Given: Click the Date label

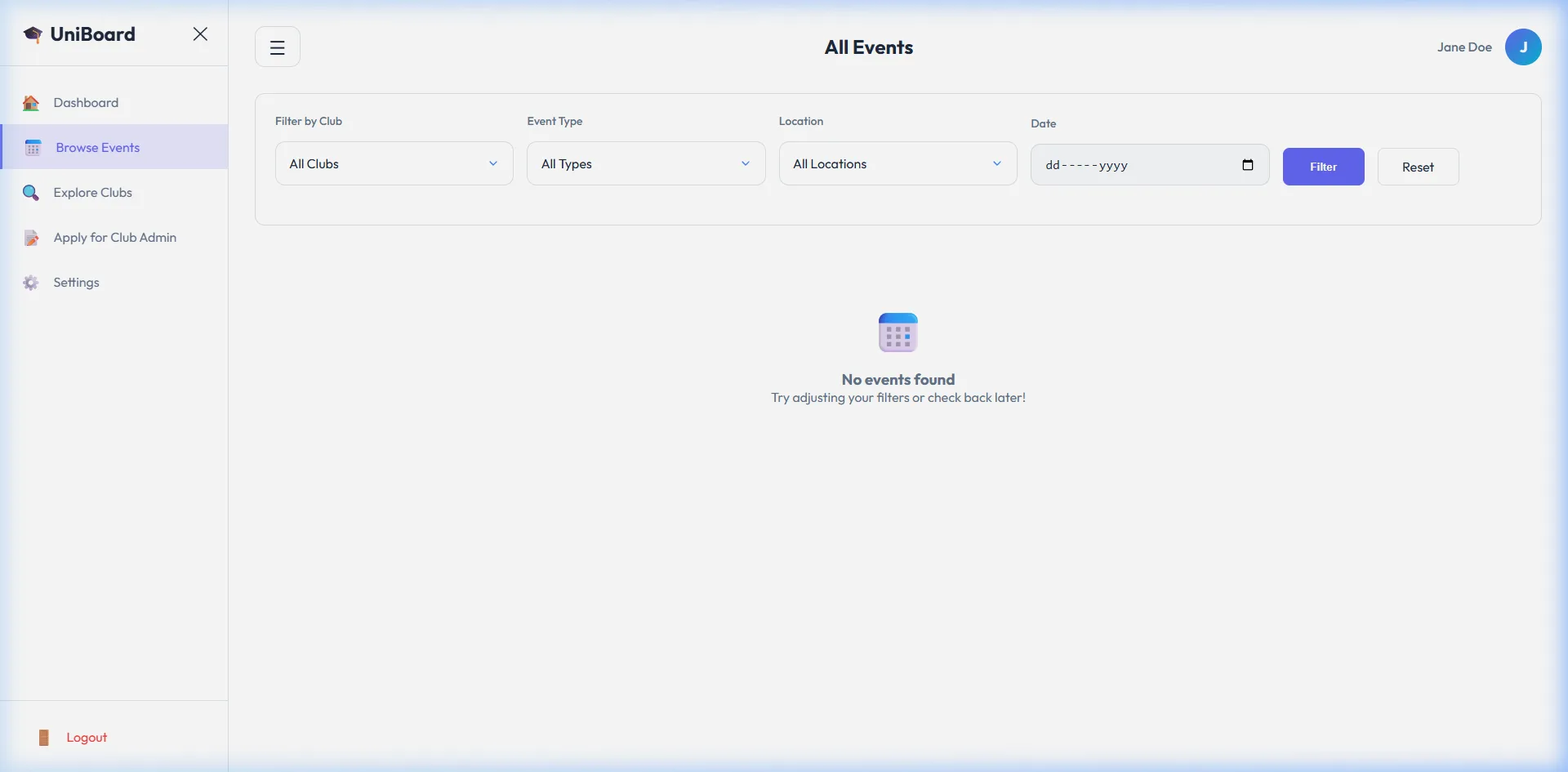Looking at the screenshot, I should 1044,123.
